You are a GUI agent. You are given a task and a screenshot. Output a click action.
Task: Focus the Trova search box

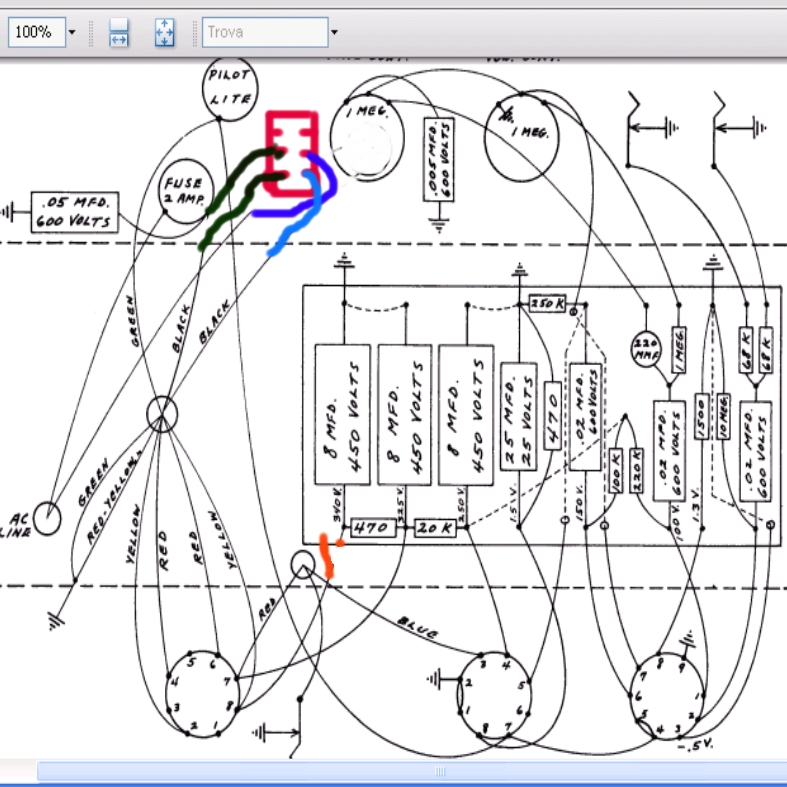click(264, 32)
